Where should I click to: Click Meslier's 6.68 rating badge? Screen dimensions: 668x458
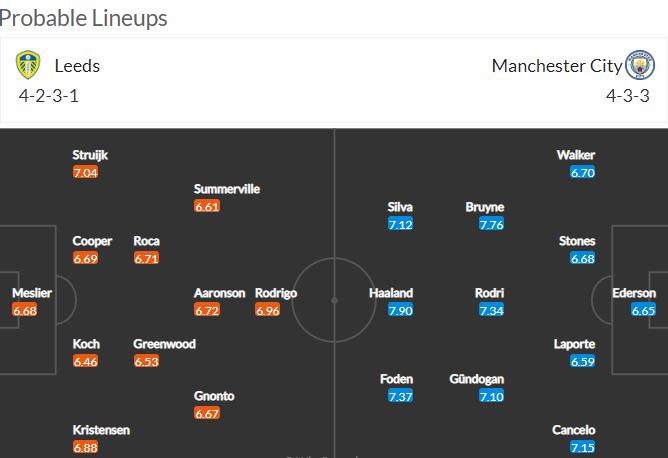click(25, 311)
